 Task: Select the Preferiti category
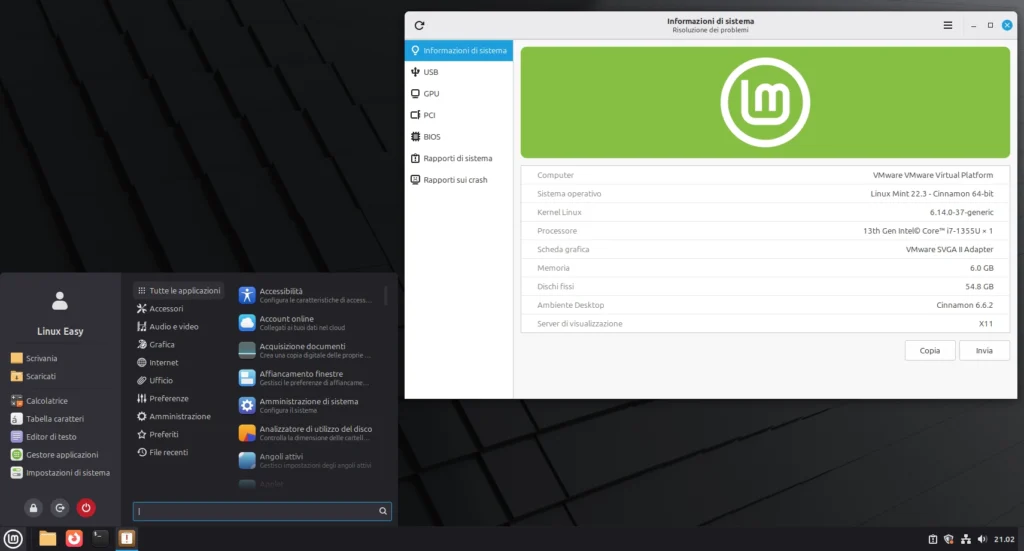pyautogui.click(x=178, y=434)
